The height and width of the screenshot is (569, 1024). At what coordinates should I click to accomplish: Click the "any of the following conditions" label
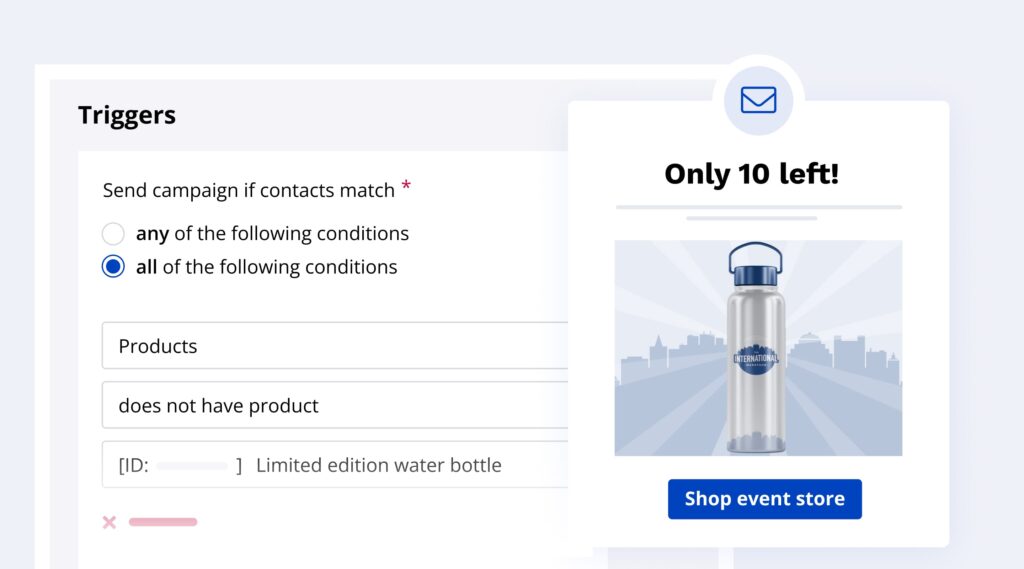point(272,234)
